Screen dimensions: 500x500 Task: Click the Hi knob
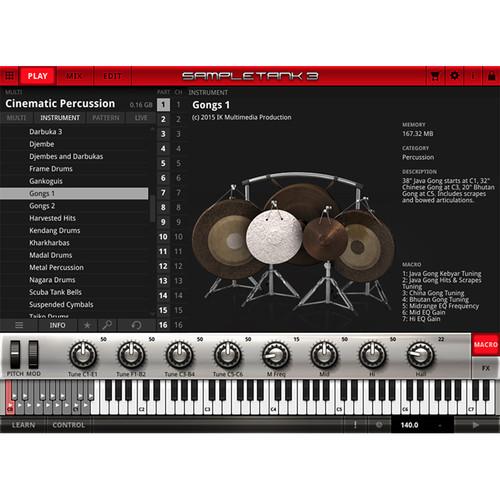pos(372,355)
